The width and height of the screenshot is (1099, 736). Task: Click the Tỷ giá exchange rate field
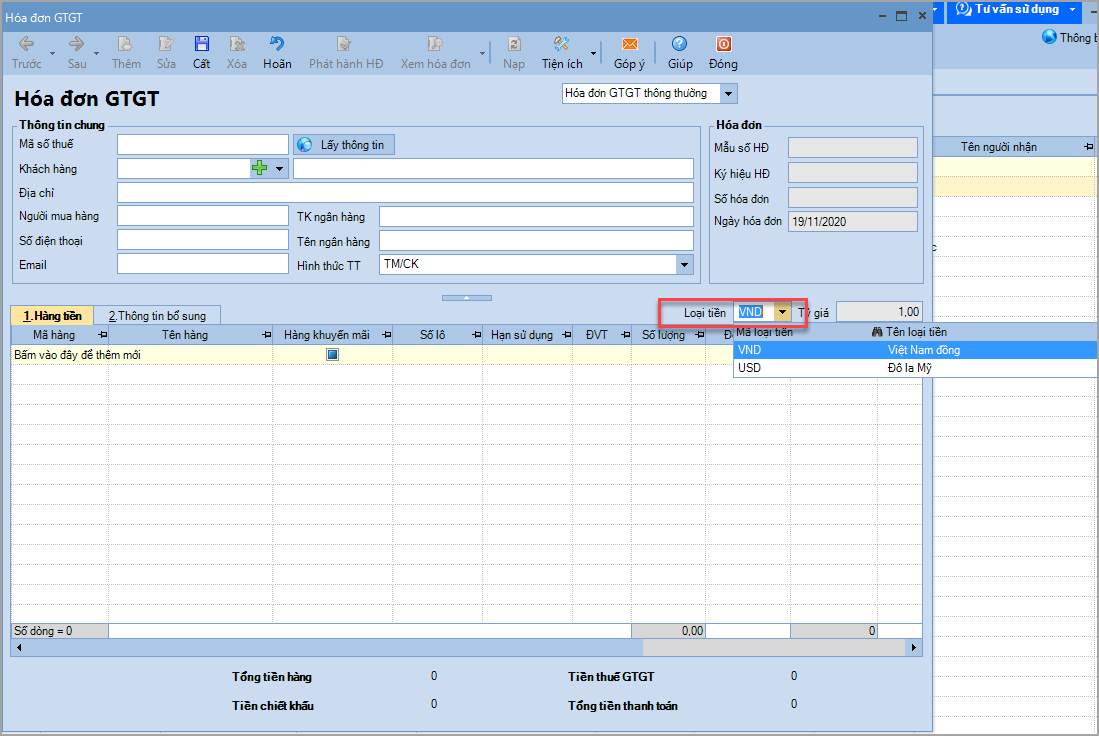point(879,312)
